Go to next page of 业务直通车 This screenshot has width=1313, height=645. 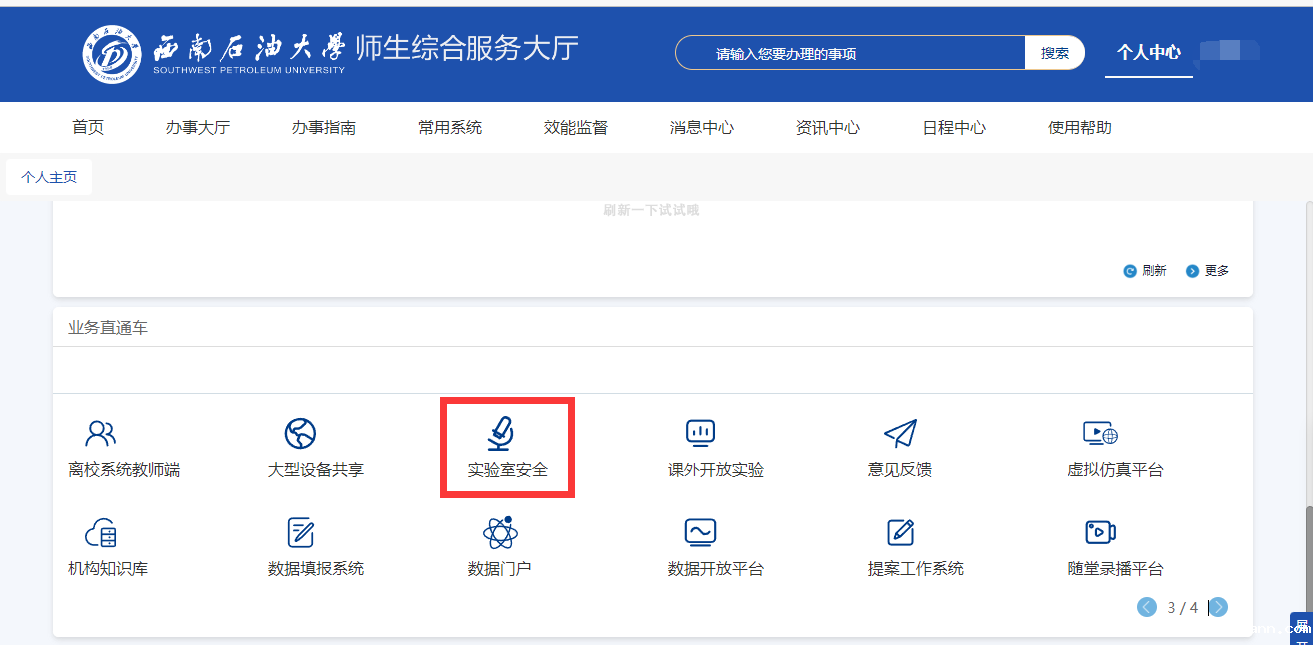(x=1218, y=607)
